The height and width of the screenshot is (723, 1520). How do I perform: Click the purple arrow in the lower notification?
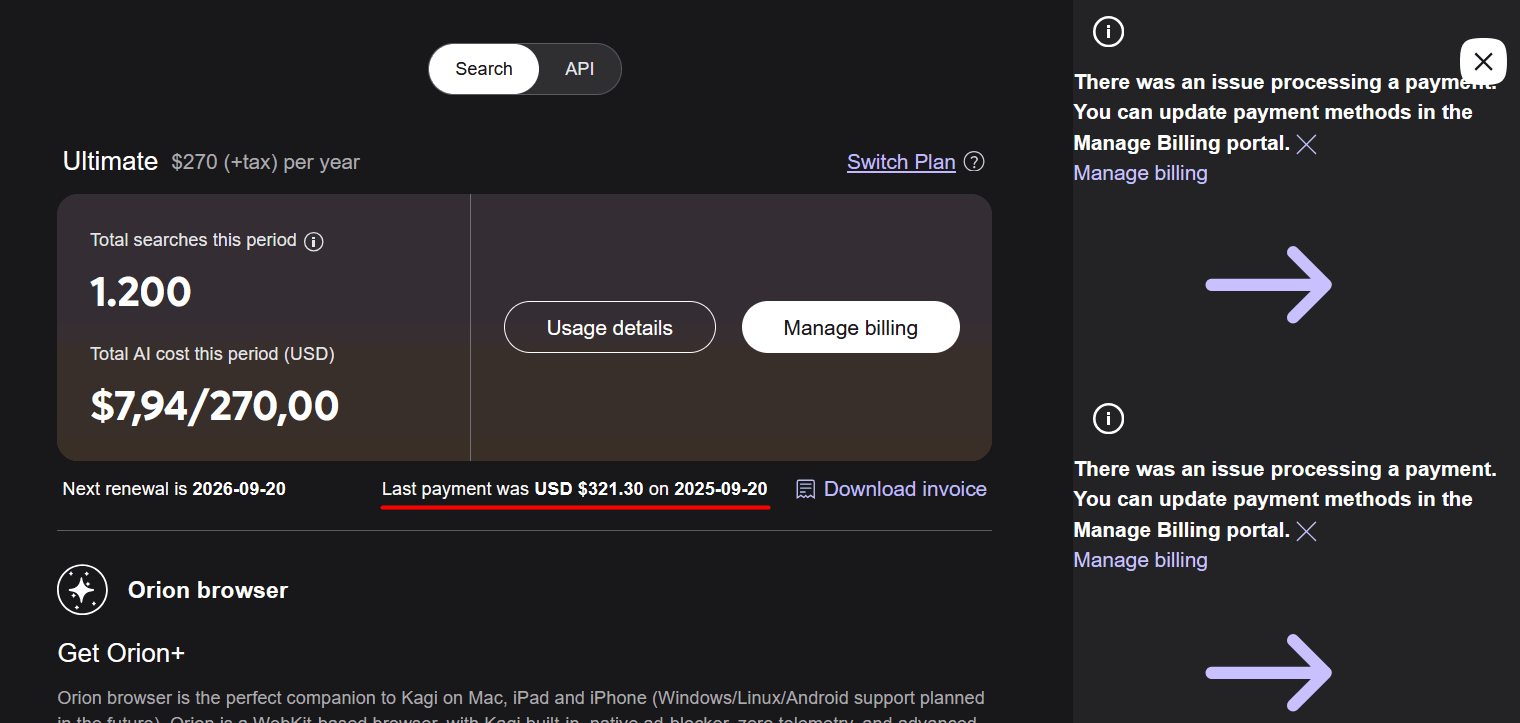[1268, 672]
